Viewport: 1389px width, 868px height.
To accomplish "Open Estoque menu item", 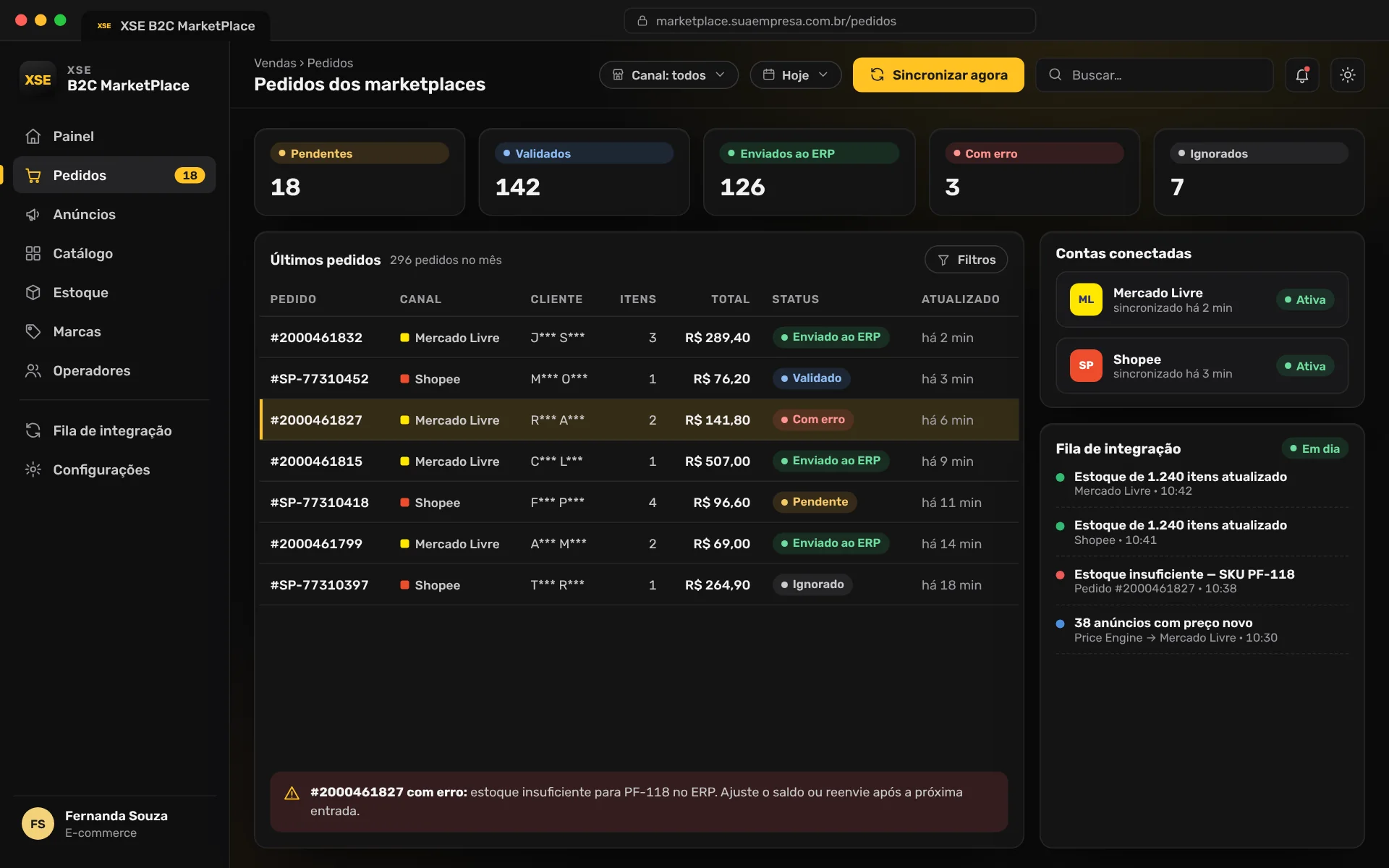I will tap(114, 292).
